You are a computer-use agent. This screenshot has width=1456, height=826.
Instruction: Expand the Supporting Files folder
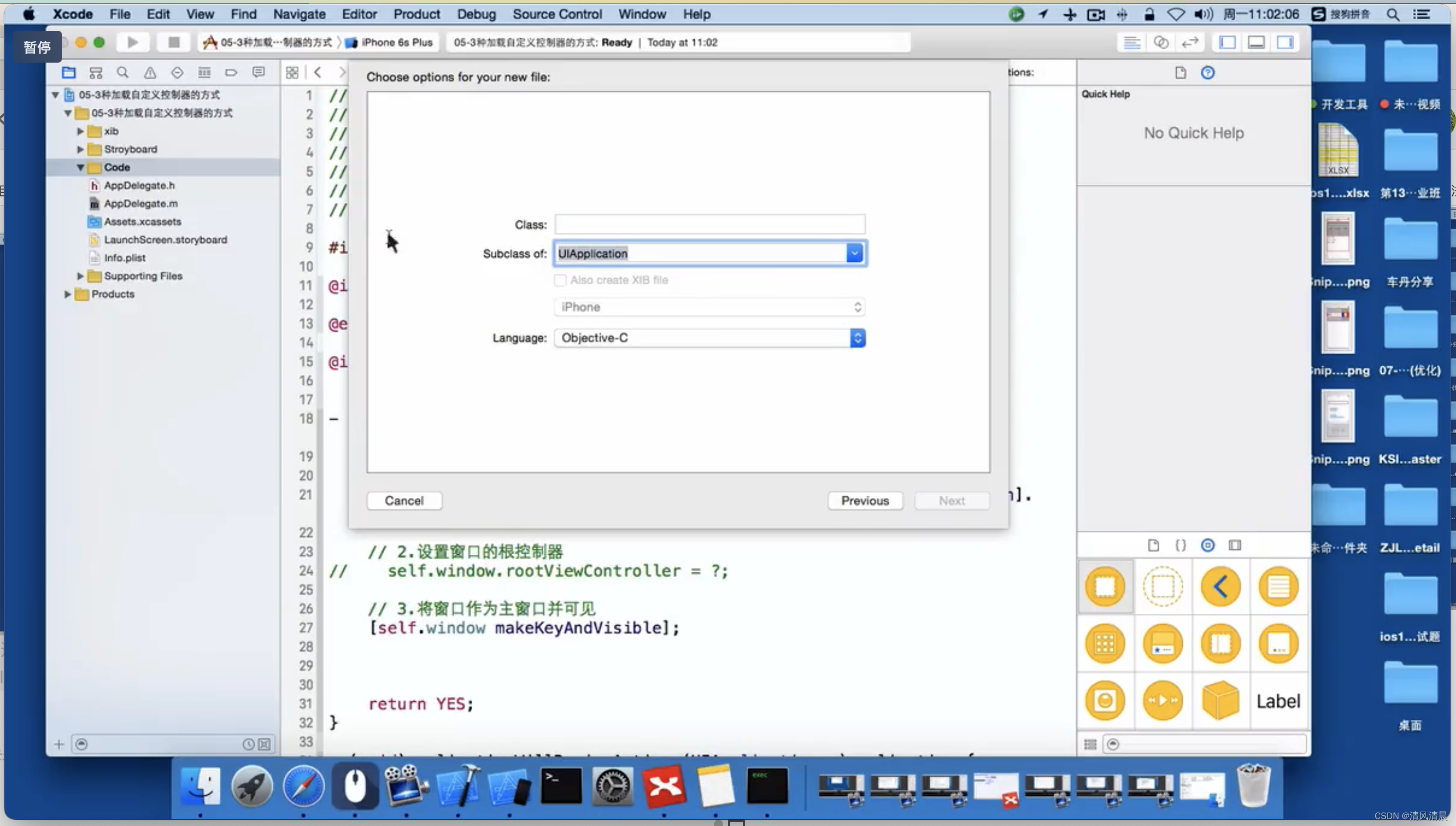[80, 275]
